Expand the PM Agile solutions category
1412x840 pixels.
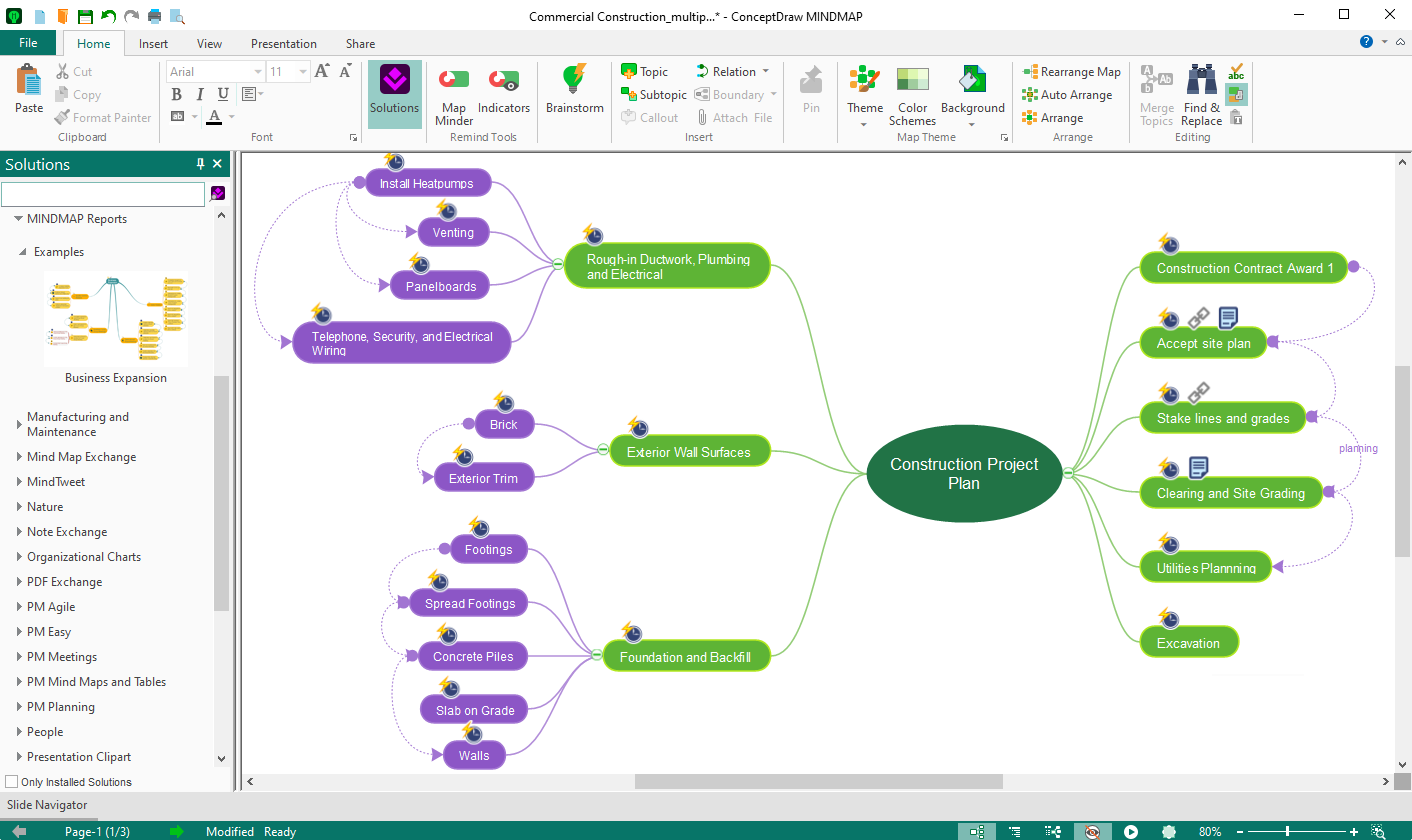click(x=19, y=607)
